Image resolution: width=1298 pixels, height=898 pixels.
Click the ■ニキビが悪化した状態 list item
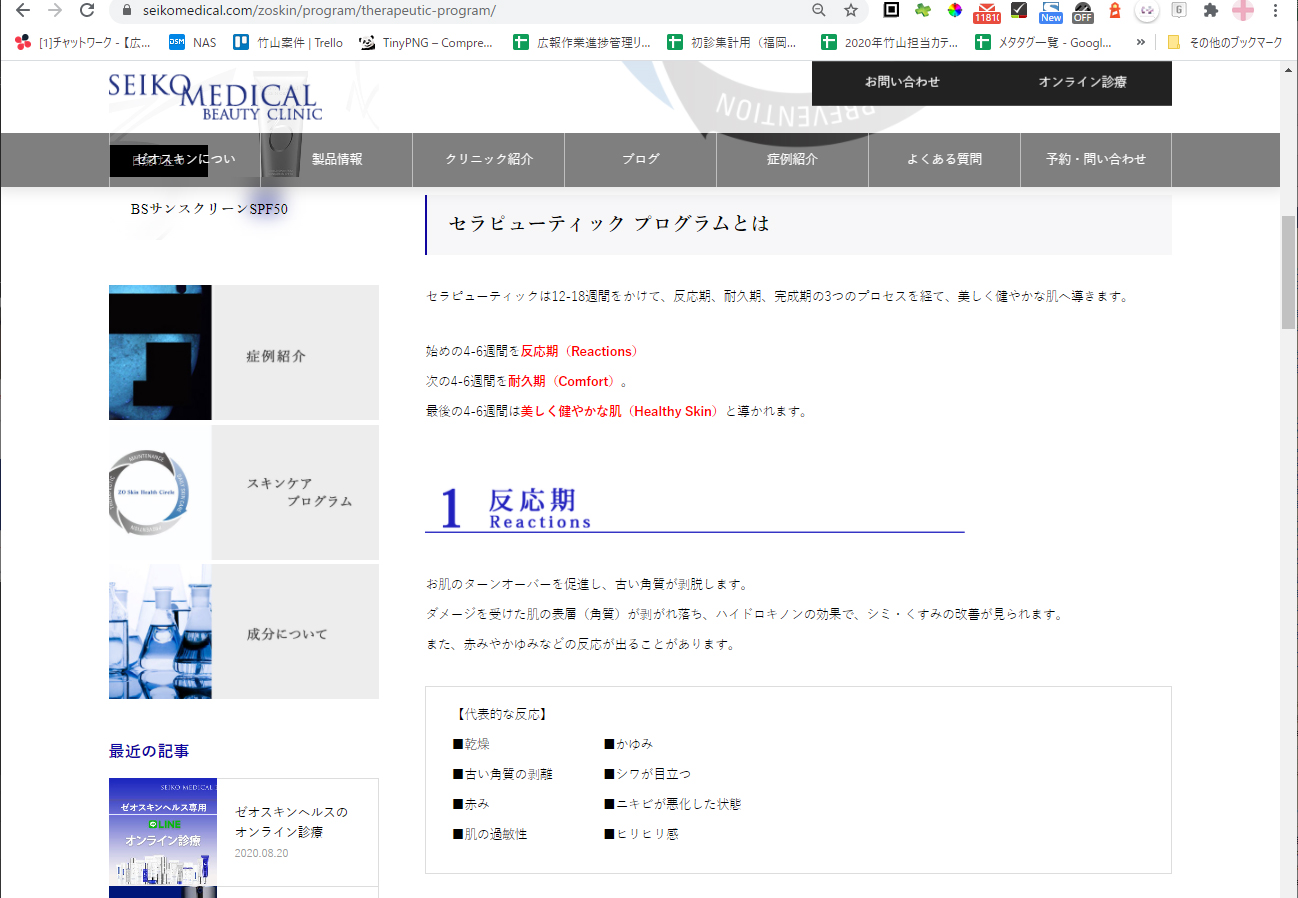673,804
